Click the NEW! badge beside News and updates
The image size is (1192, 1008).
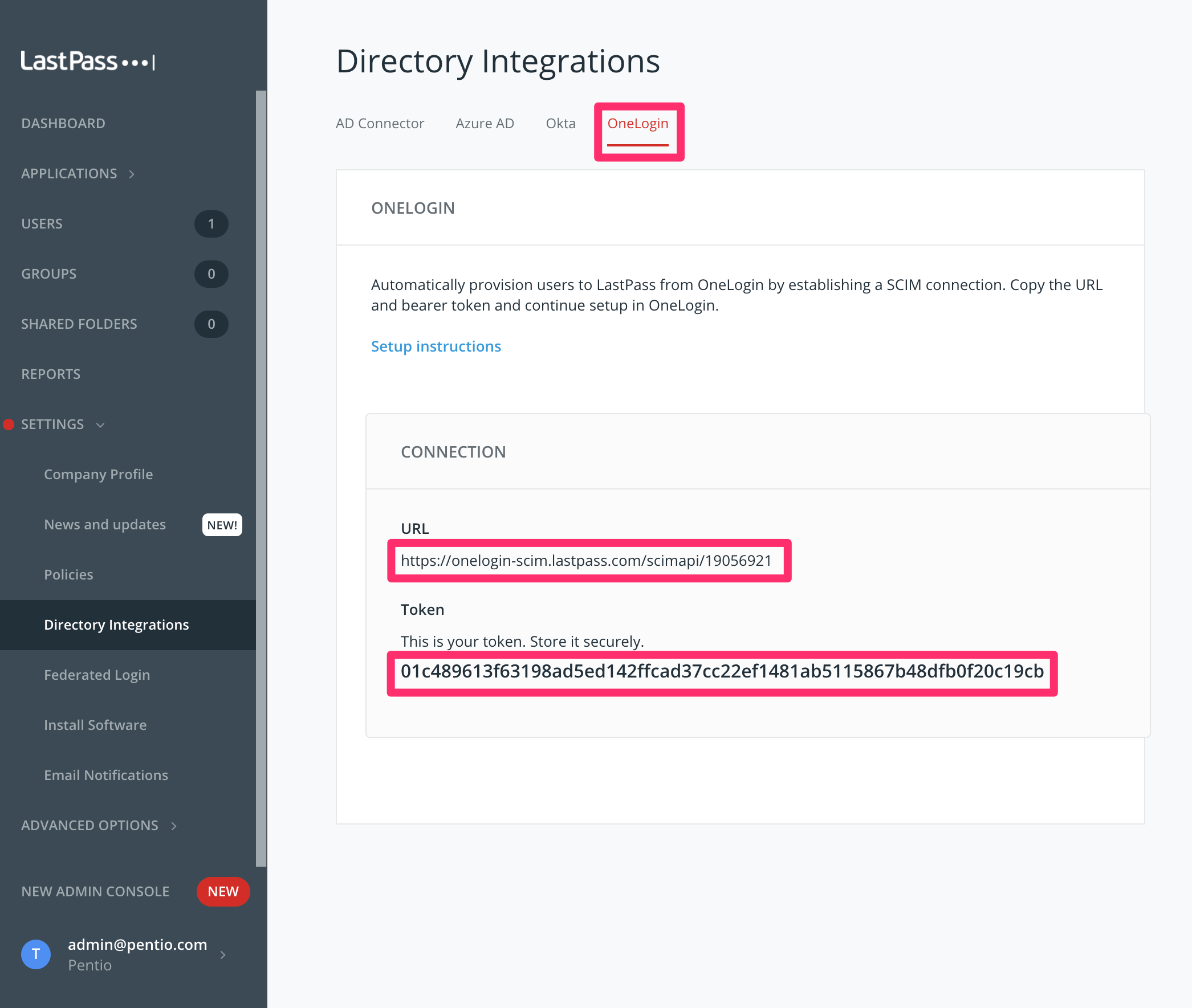coord(222,525)
